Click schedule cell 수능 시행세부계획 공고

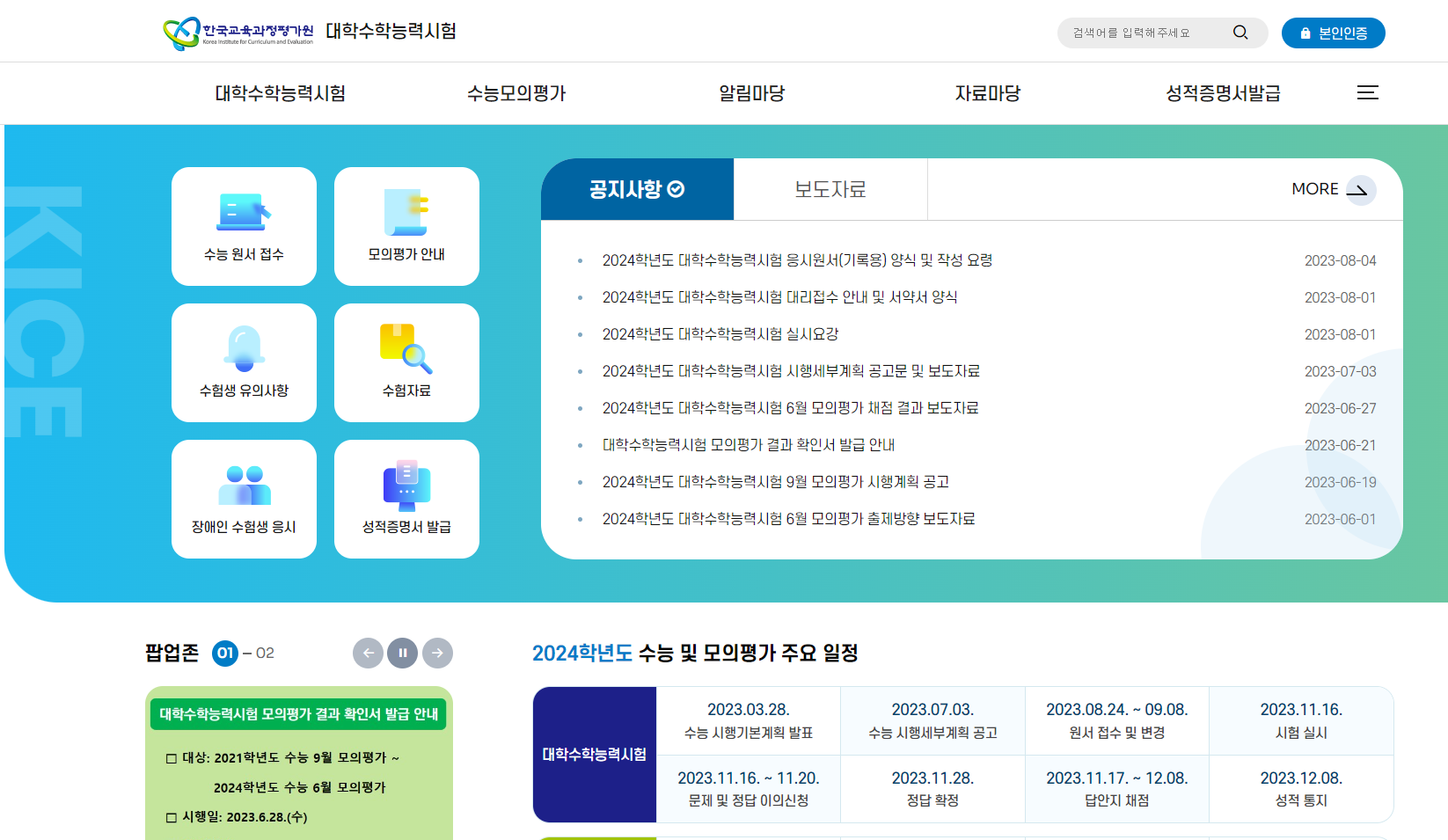pyautogui.click(x=932, y=720)
